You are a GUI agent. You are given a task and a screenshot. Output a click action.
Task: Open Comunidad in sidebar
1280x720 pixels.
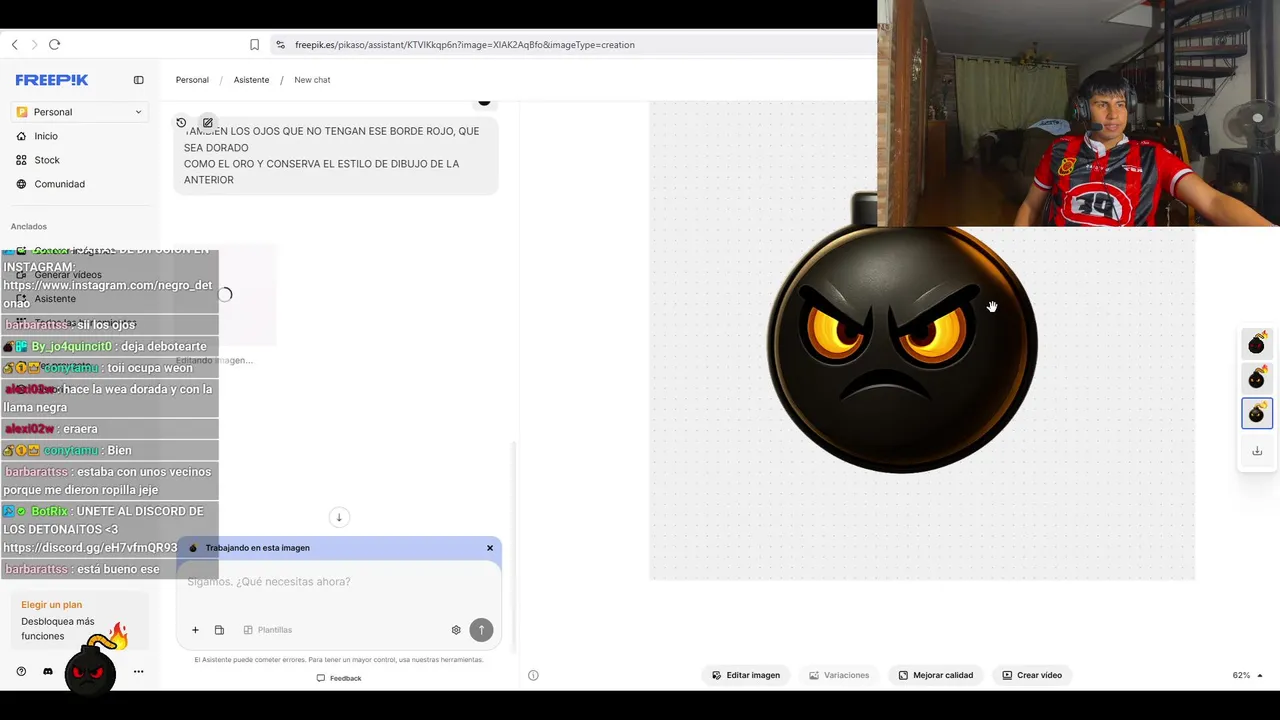(59, 184)
